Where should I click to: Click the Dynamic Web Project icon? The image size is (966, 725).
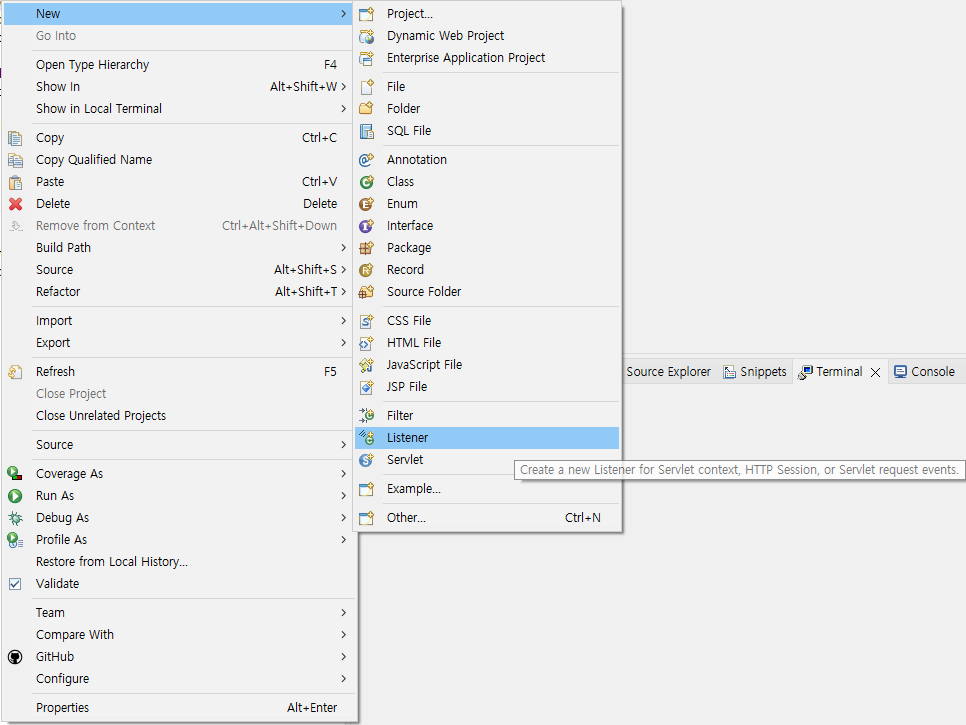click(367, 36)
